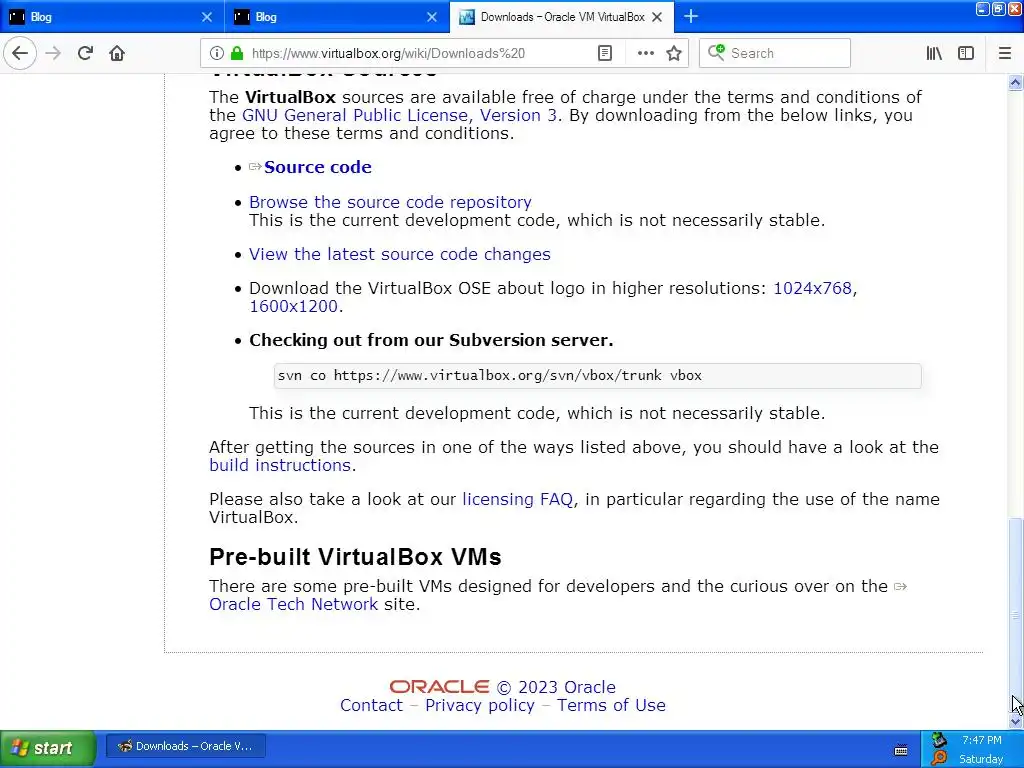Open the browser home page

(117, 53)
